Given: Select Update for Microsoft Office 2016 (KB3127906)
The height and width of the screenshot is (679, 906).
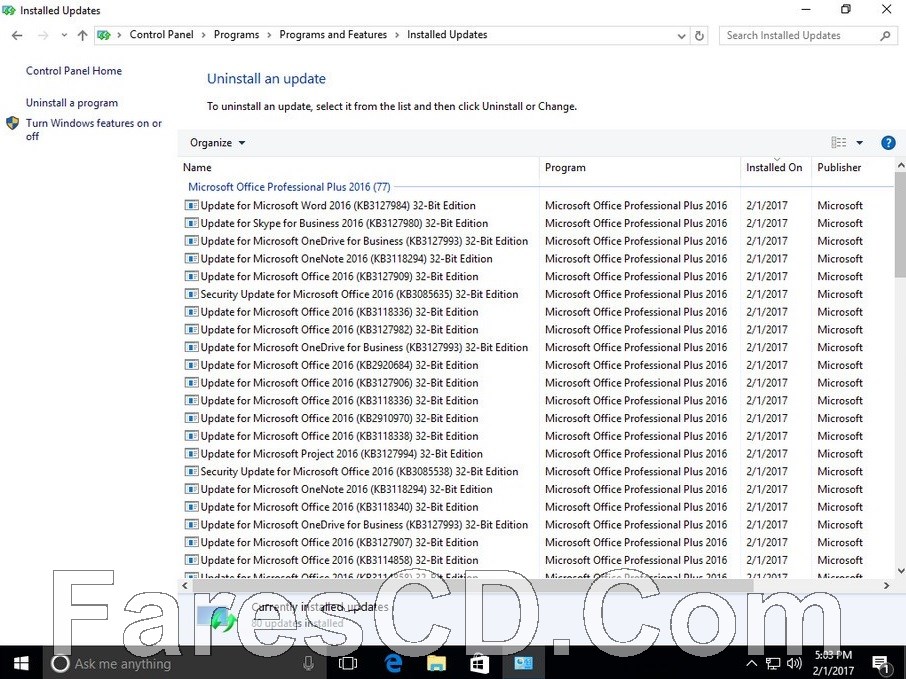Looking at the screenshot, I should [339, 383].
